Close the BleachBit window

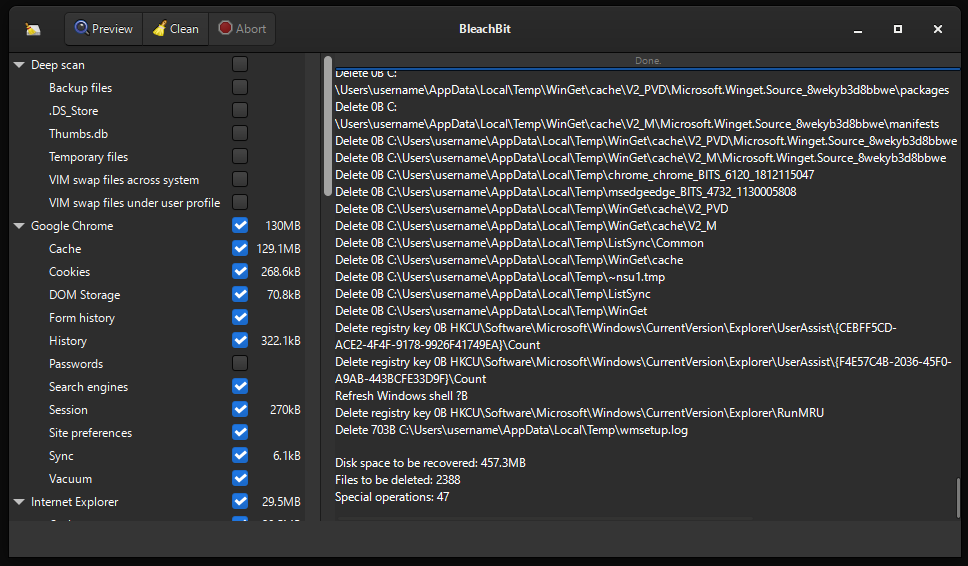938,29
